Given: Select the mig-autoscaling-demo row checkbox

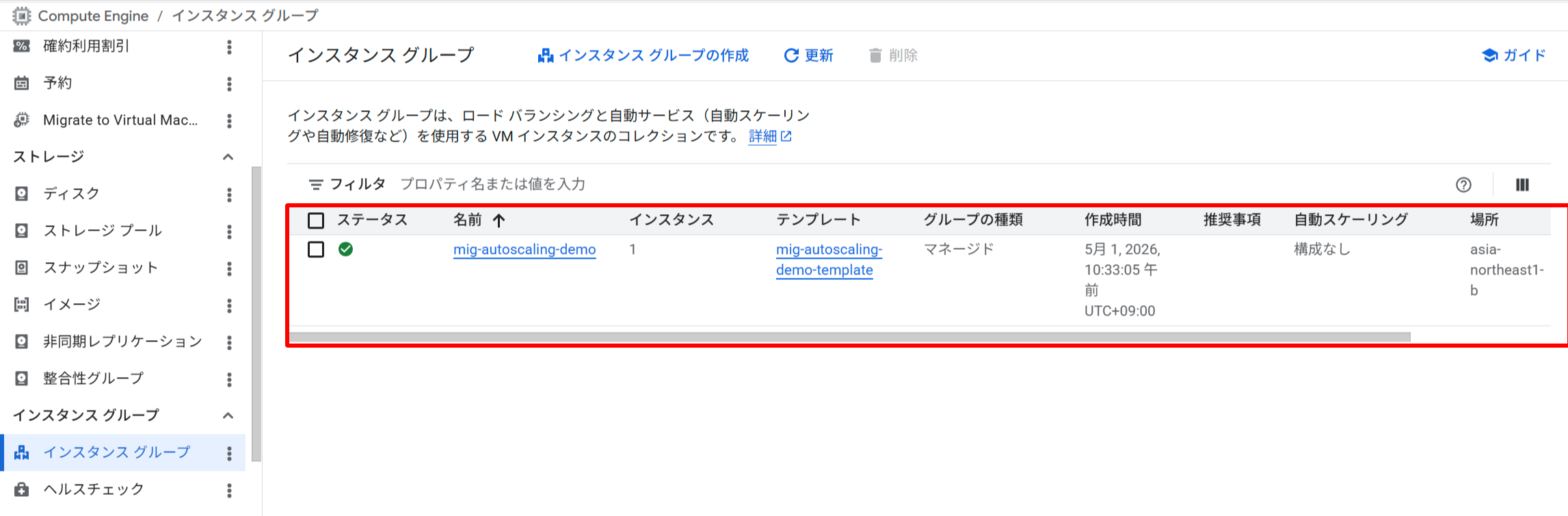Looking at the screenshot, I should tap(316, 249).
